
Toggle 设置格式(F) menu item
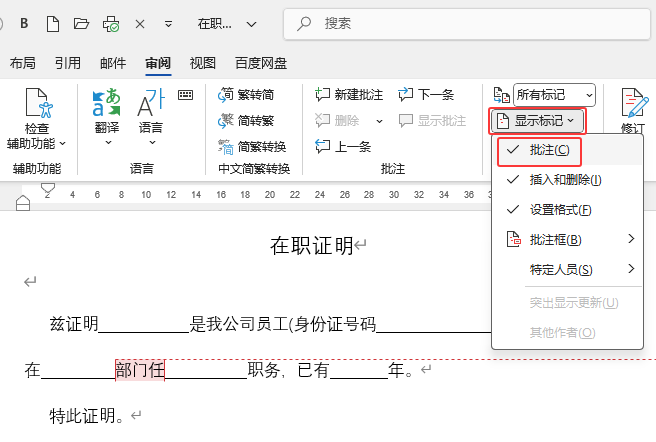coord(567,210)
